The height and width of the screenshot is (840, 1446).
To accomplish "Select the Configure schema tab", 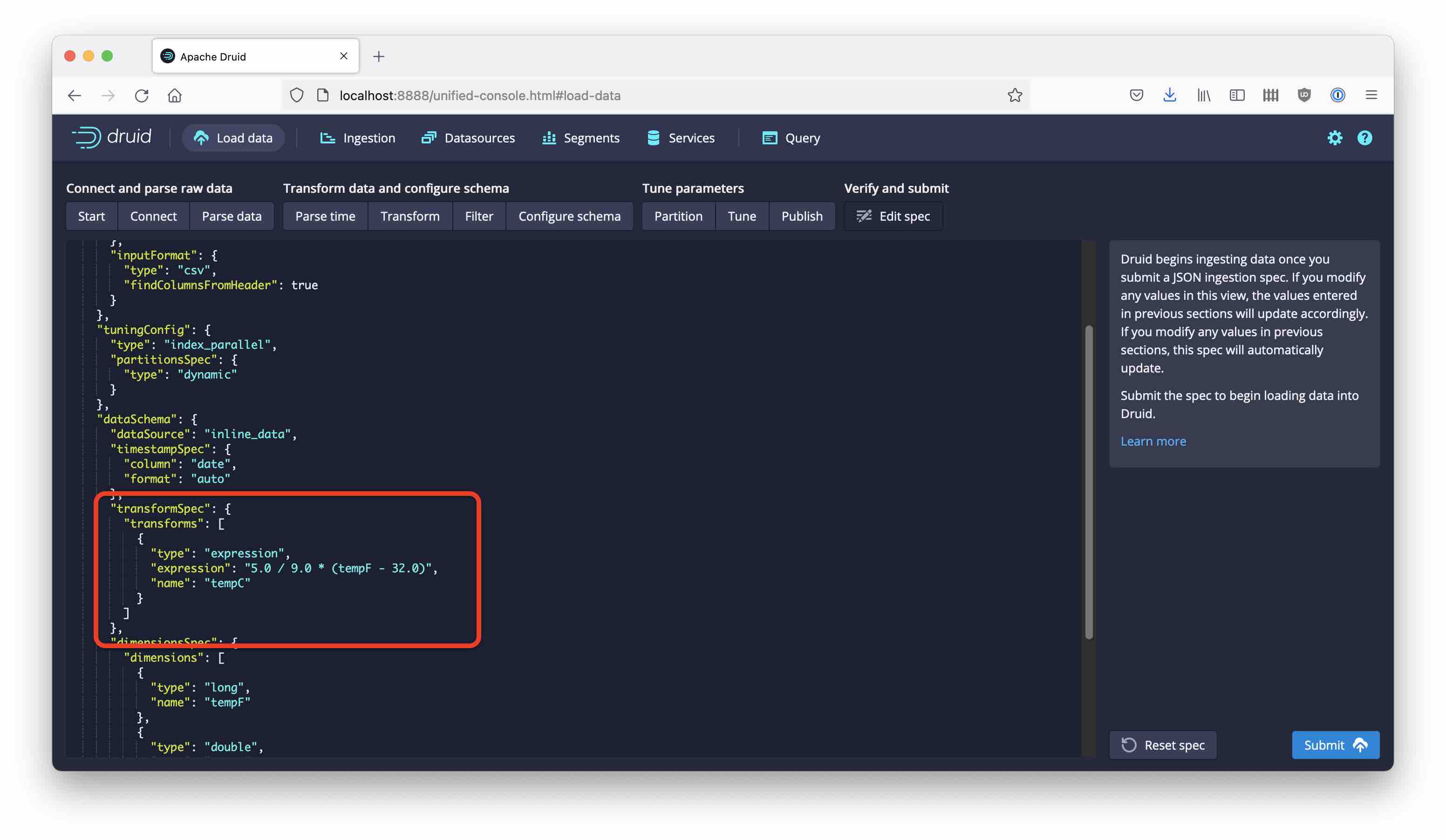I will point(569,216).
